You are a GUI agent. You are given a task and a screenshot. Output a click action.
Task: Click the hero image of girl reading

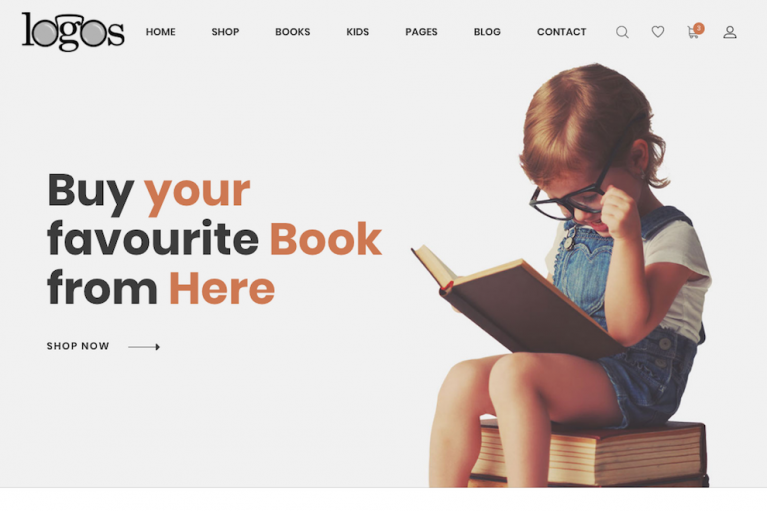click(x=563, y=275)
